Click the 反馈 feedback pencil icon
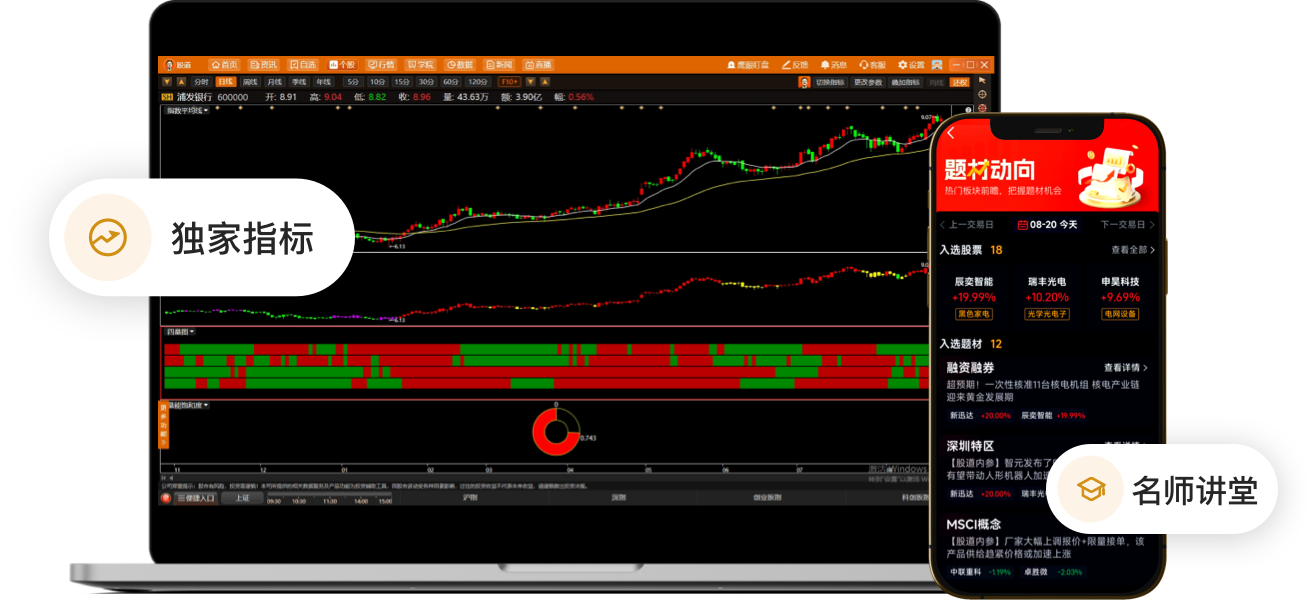 coord(794,65)
